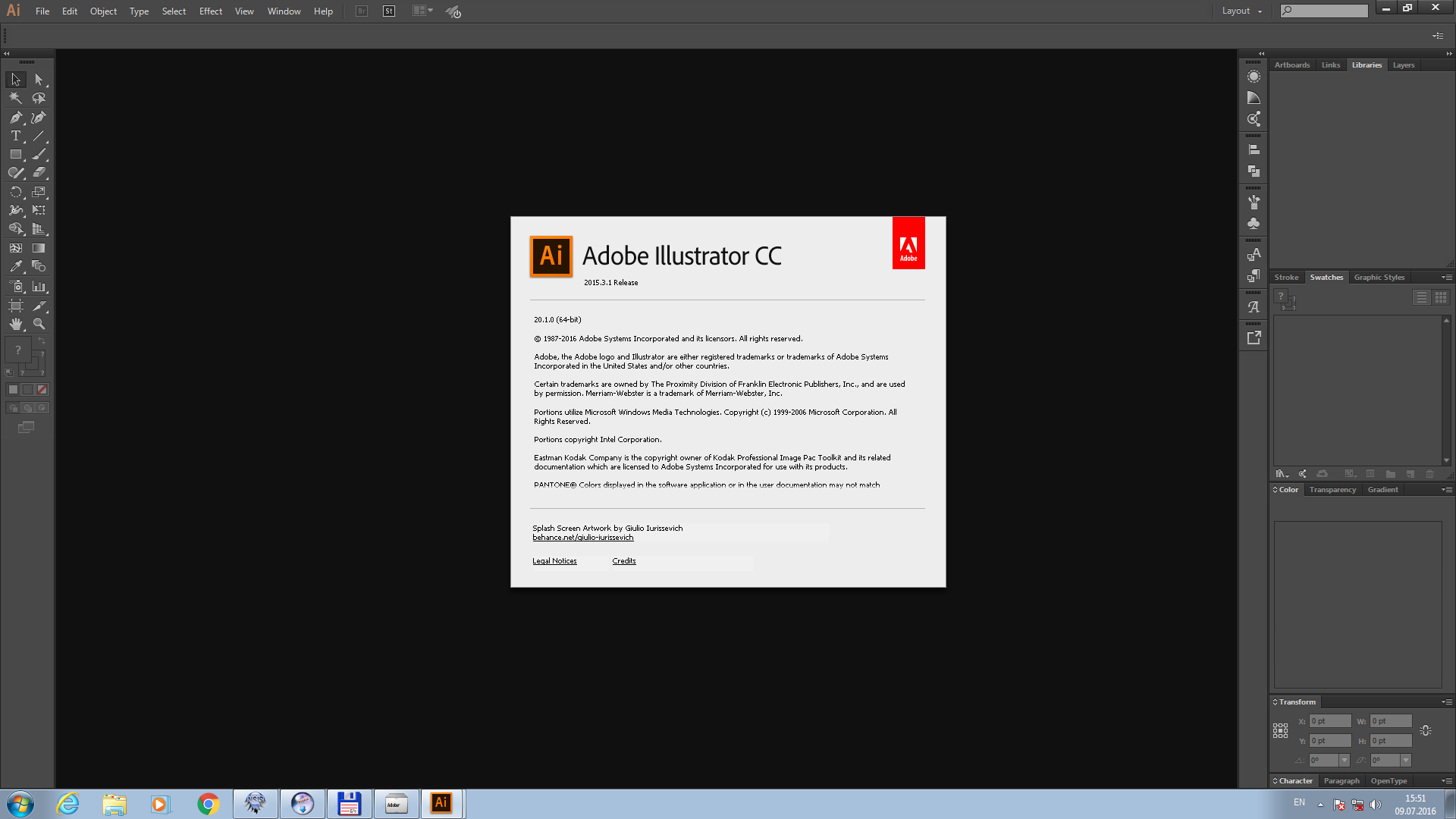Select the Gradient tool
Viewport: 1456px width, 819px height.
tap(39, 248)
